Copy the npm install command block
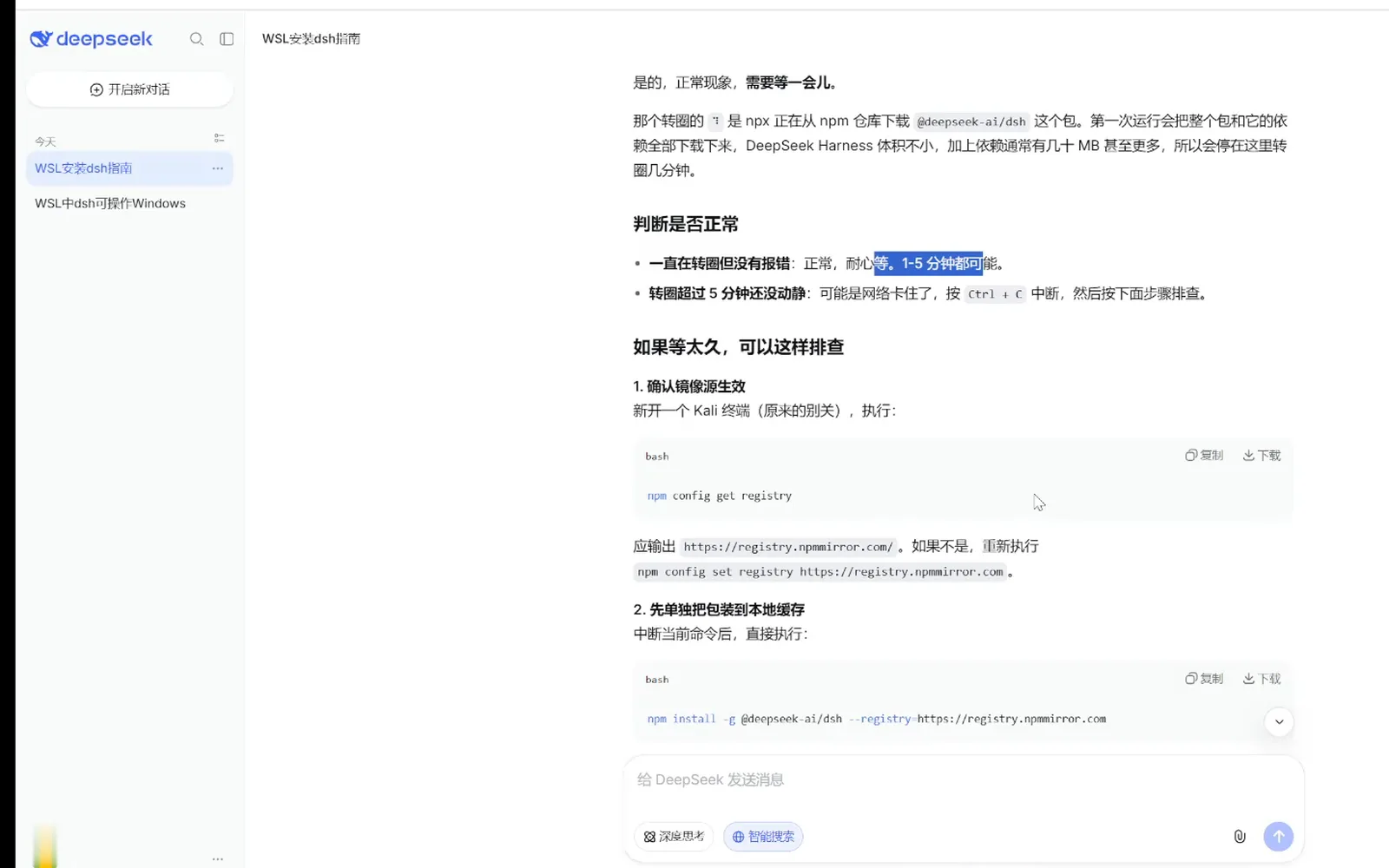 [x=1204, y=679]
